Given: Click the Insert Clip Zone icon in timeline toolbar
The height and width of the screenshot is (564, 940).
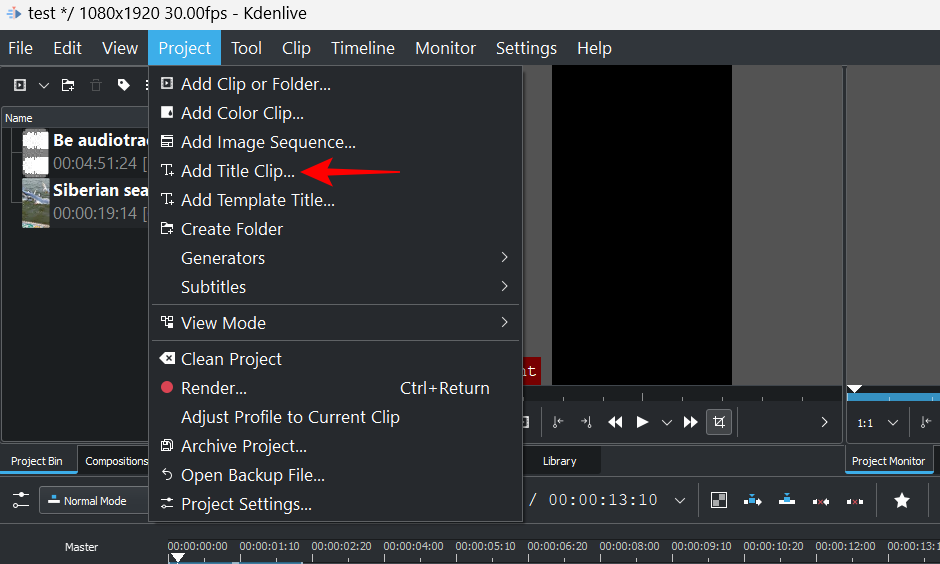Looking at the screenshot, I should tap(753, 500).
